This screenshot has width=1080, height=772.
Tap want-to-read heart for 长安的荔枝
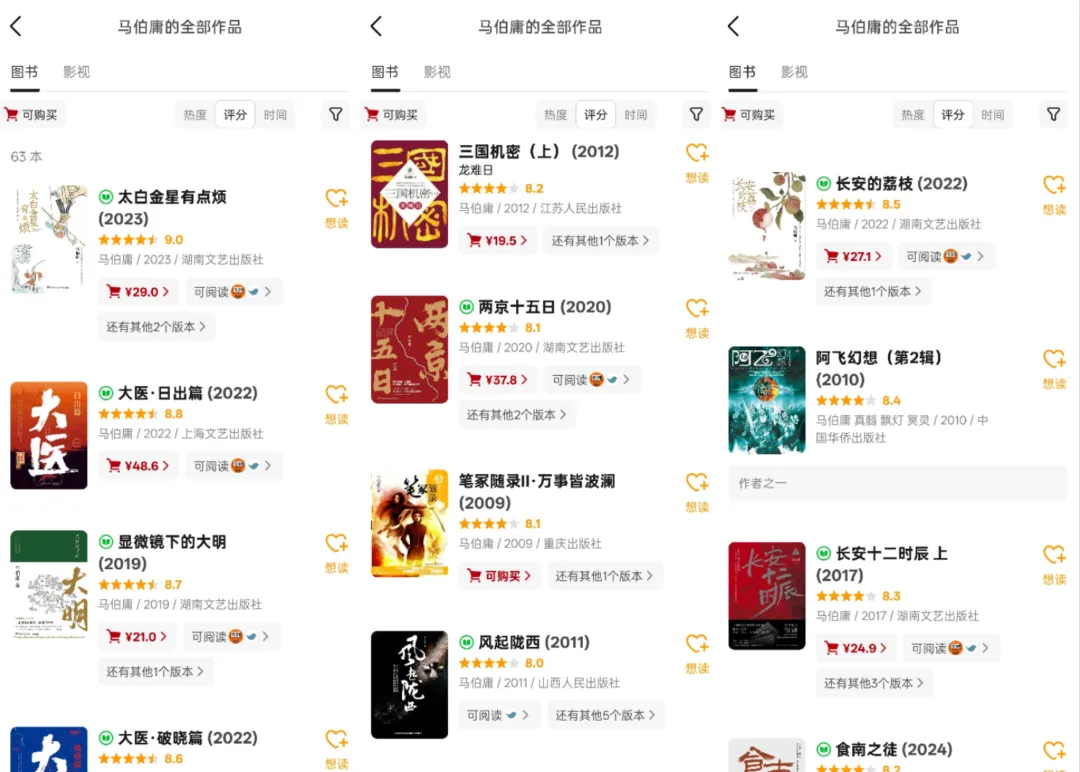1055,195
